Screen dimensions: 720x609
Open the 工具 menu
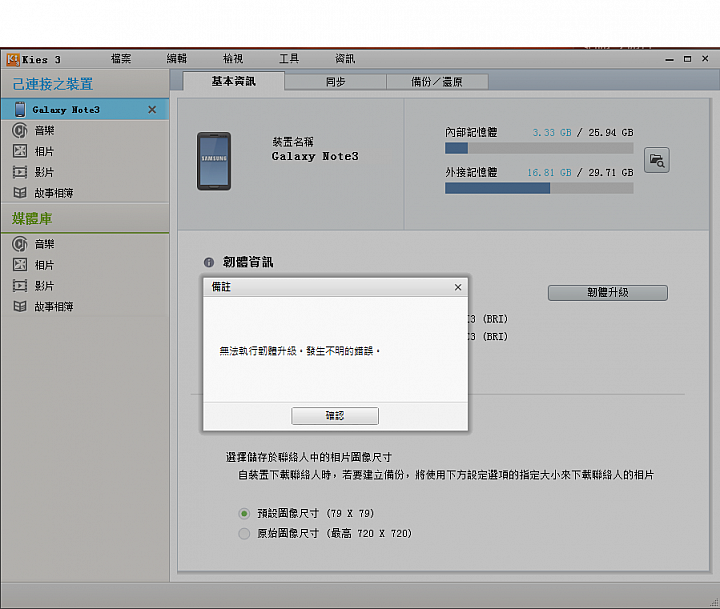tap(289, 59)
